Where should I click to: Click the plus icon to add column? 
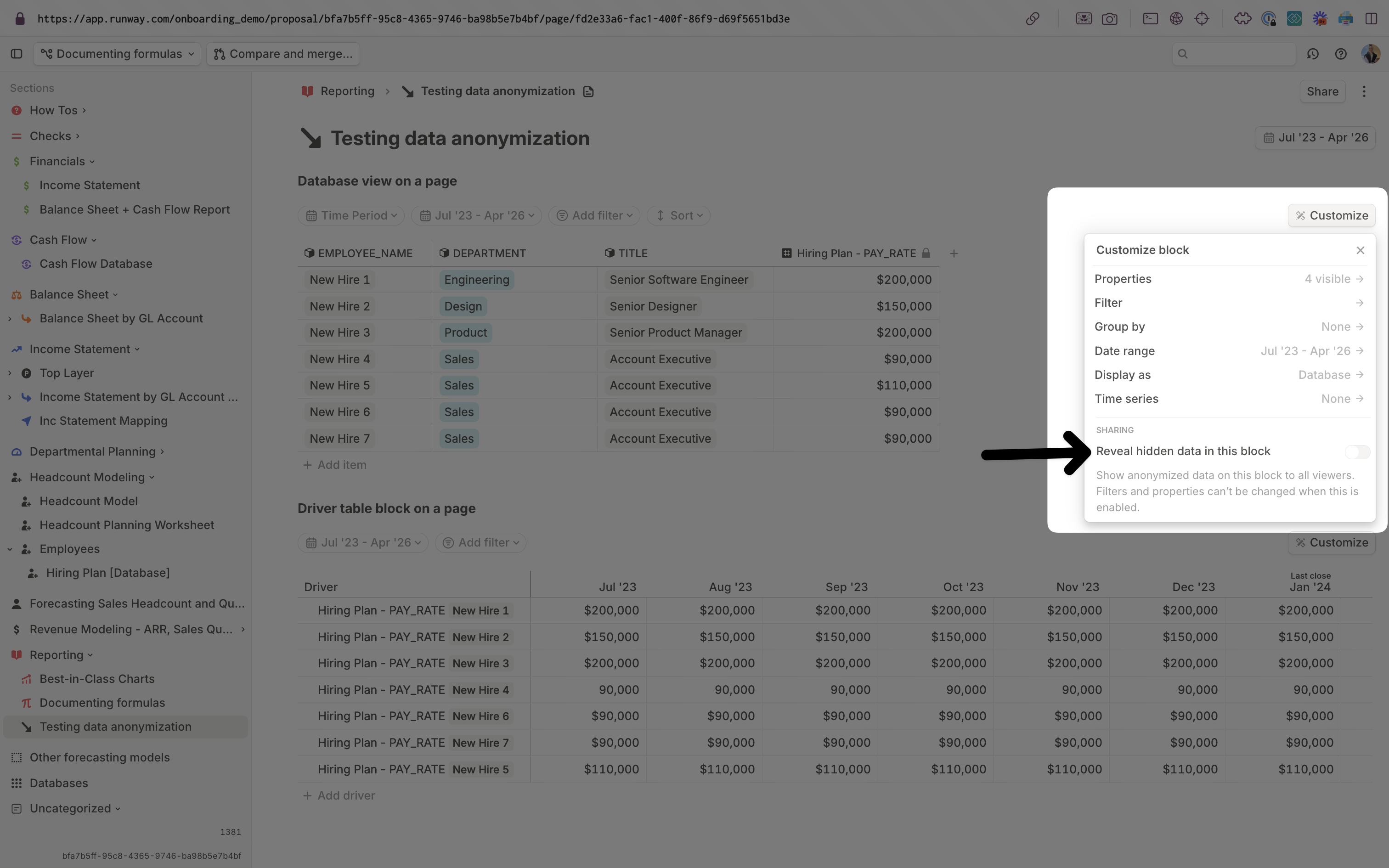pos(954,253)
